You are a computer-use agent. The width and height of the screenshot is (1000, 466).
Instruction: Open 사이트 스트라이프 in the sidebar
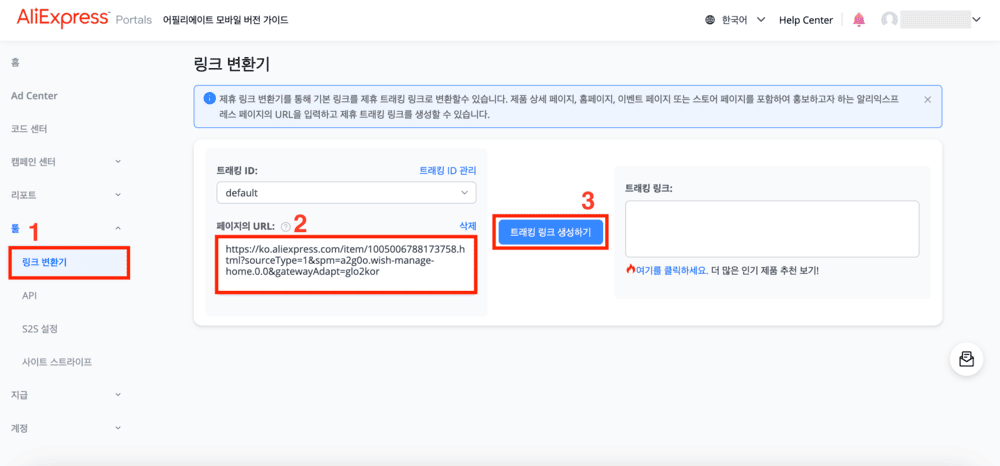57,361
